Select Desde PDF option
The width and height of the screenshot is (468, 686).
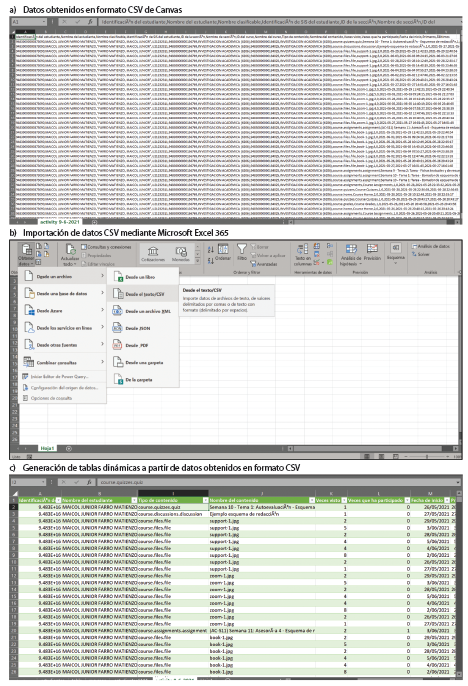point(143,345)
